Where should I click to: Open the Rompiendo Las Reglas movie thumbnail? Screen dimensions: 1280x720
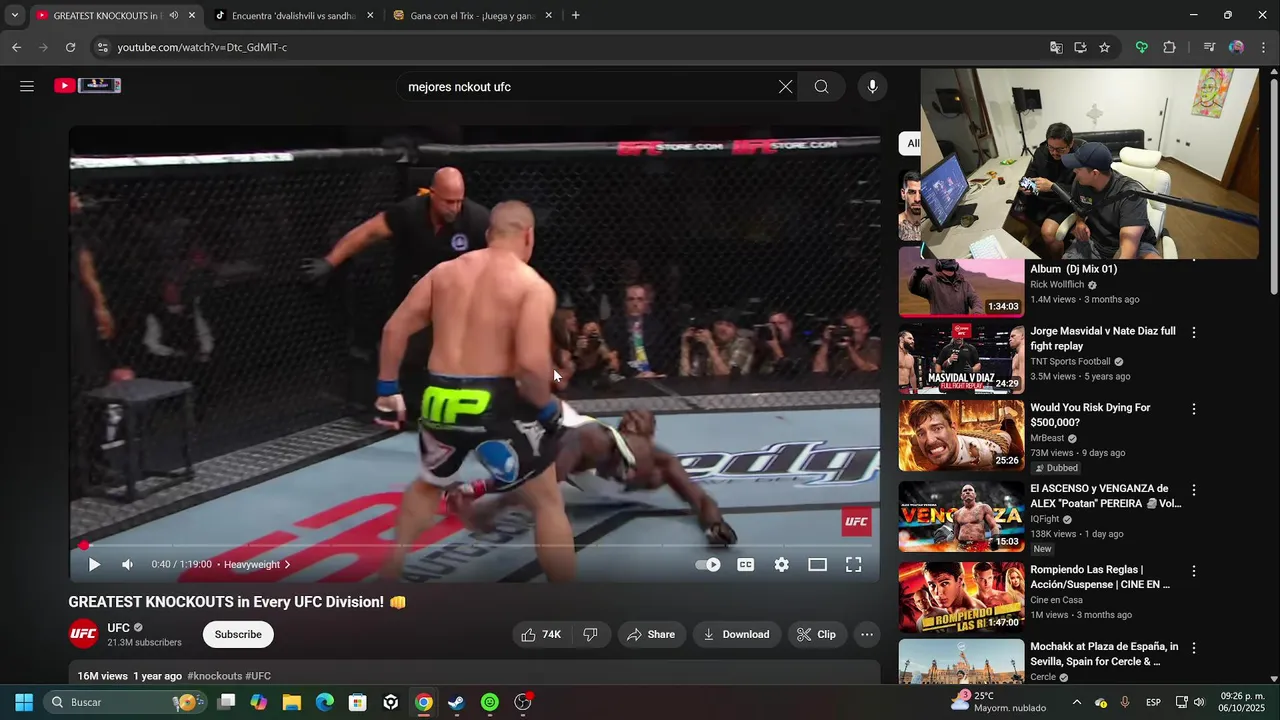(961, 597)
